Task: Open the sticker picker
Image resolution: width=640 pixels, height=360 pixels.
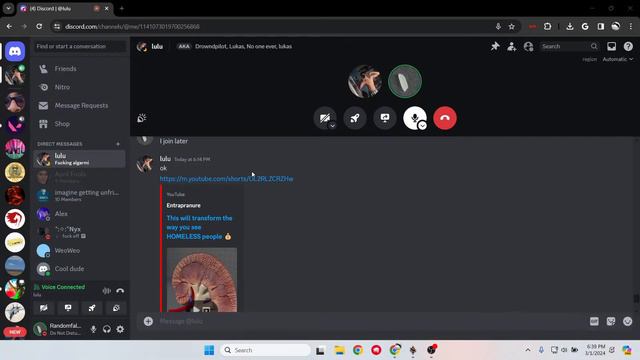Action: coord(611,322)
